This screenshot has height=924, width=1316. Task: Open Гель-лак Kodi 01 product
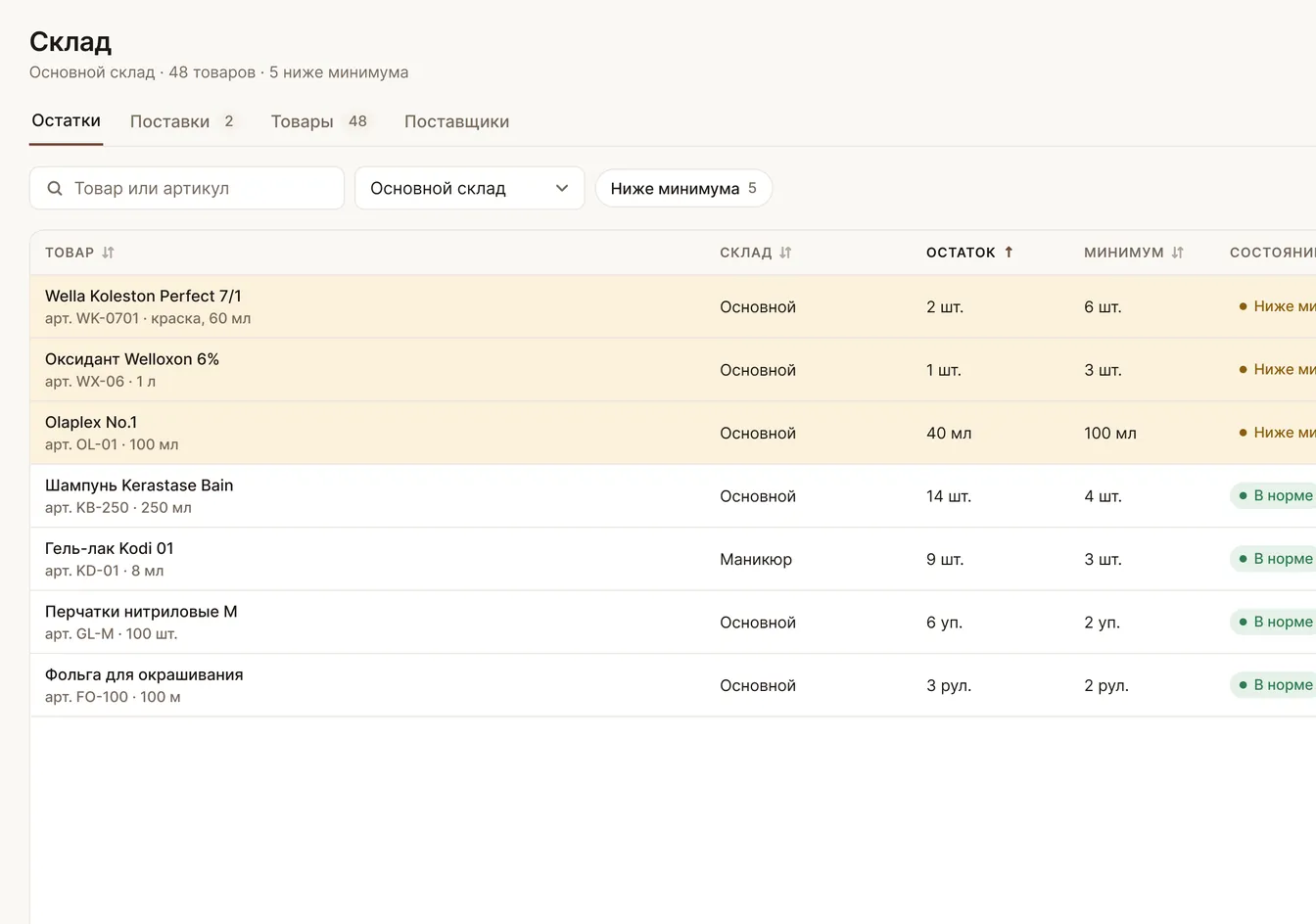tap(109, 548)
